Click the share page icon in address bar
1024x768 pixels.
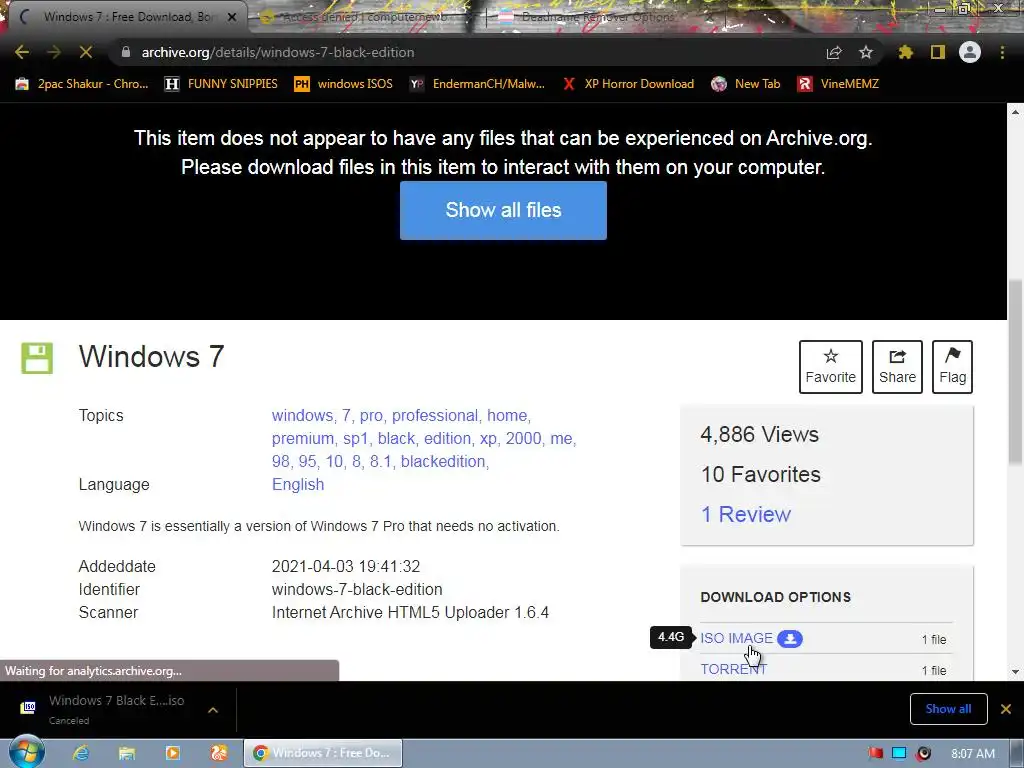point(834,52)
